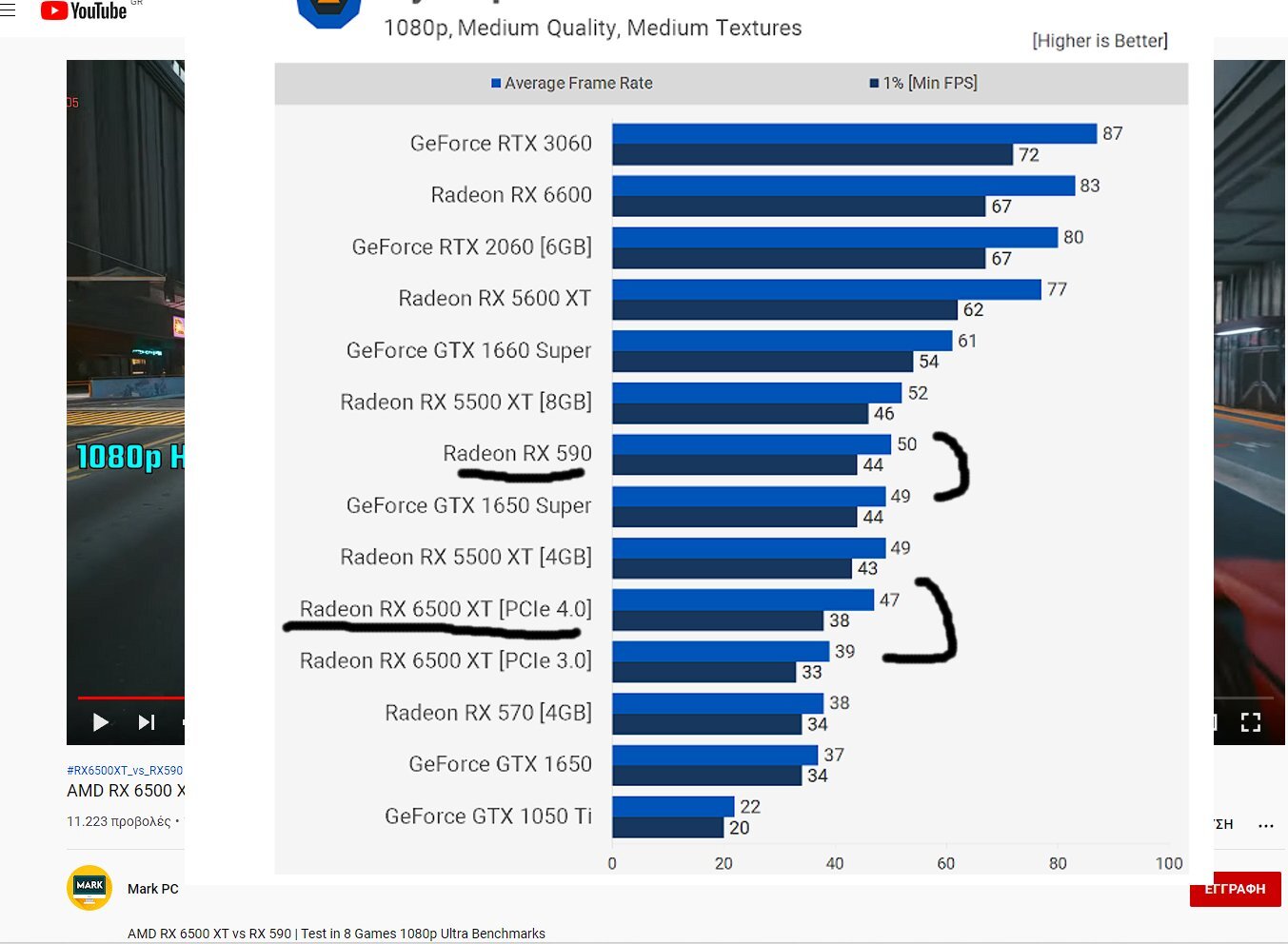1288x944 pixels.
Task: Click the #RX6500XT_vs_RX590 hashtag link
Action: (x=125, y=771)
